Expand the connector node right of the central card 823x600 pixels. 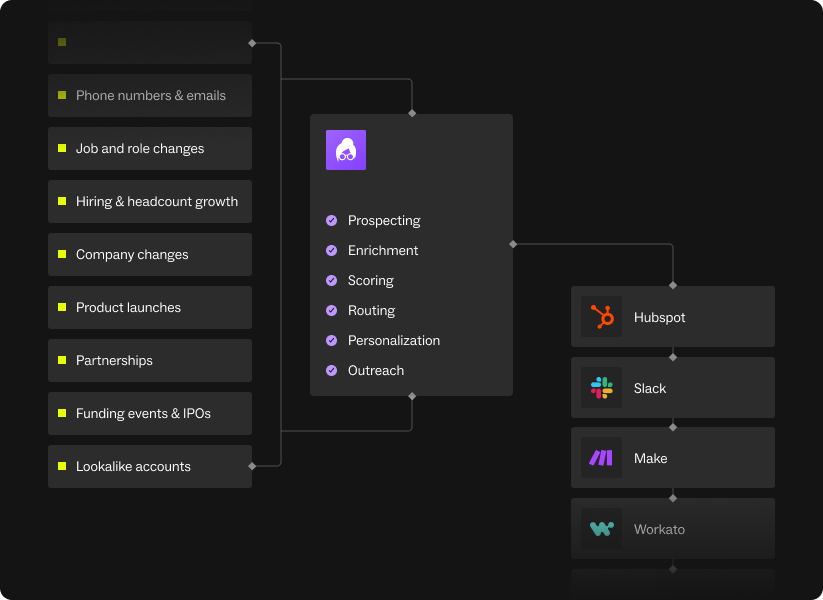click(513, 242)
